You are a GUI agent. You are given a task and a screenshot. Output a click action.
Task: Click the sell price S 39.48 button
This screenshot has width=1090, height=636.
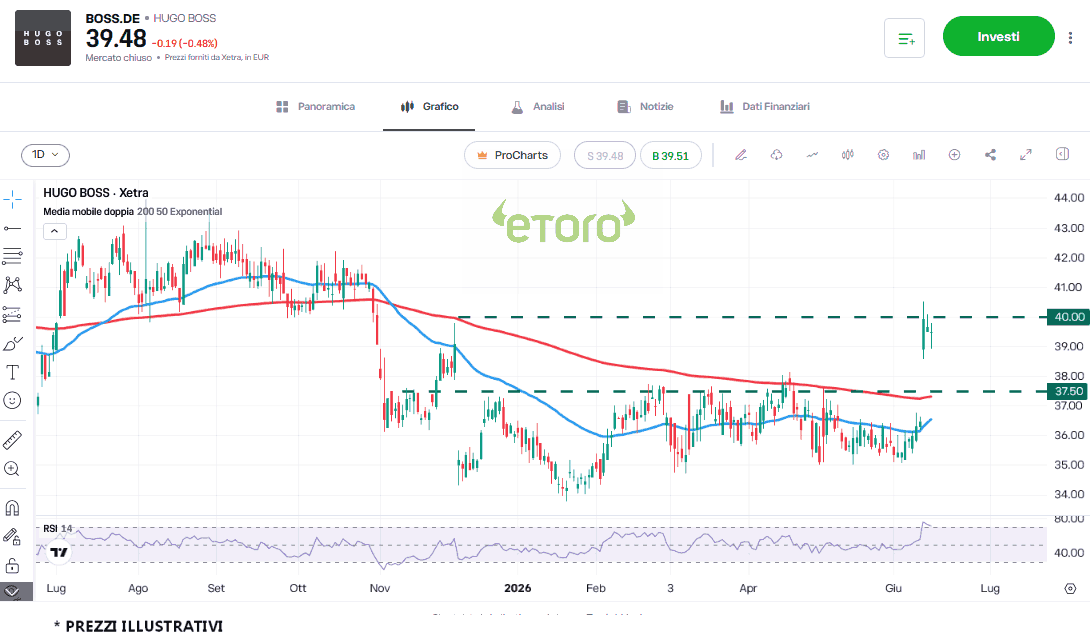pos(605,156)
